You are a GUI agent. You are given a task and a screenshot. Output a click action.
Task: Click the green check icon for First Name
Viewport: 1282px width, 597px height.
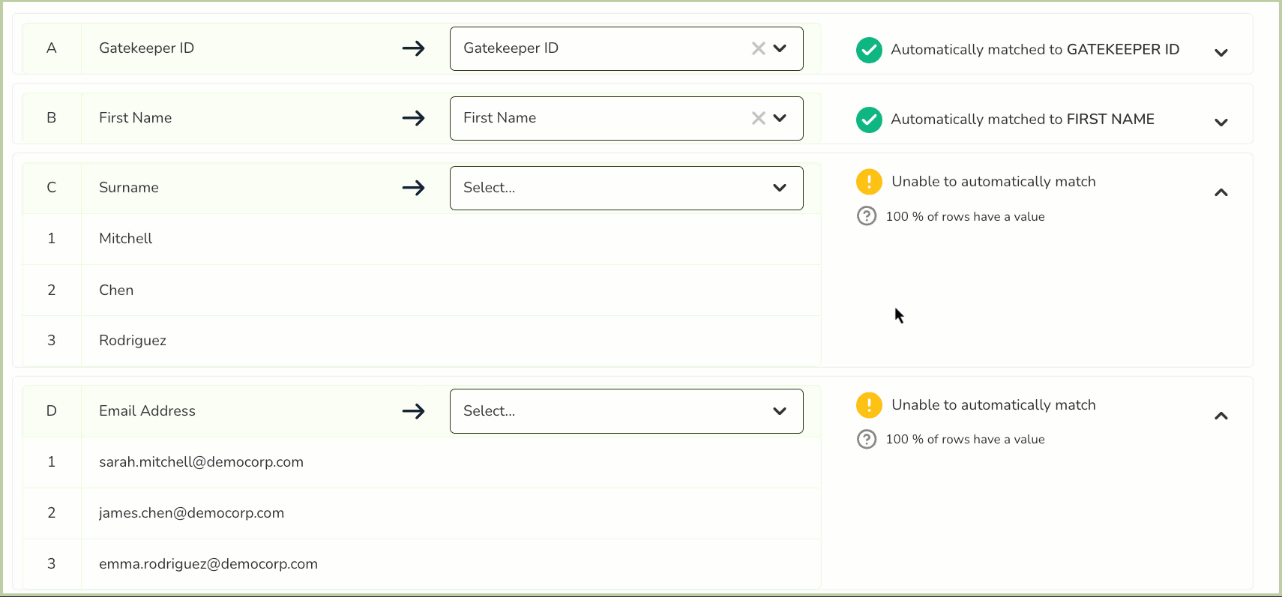click(869, 120)
